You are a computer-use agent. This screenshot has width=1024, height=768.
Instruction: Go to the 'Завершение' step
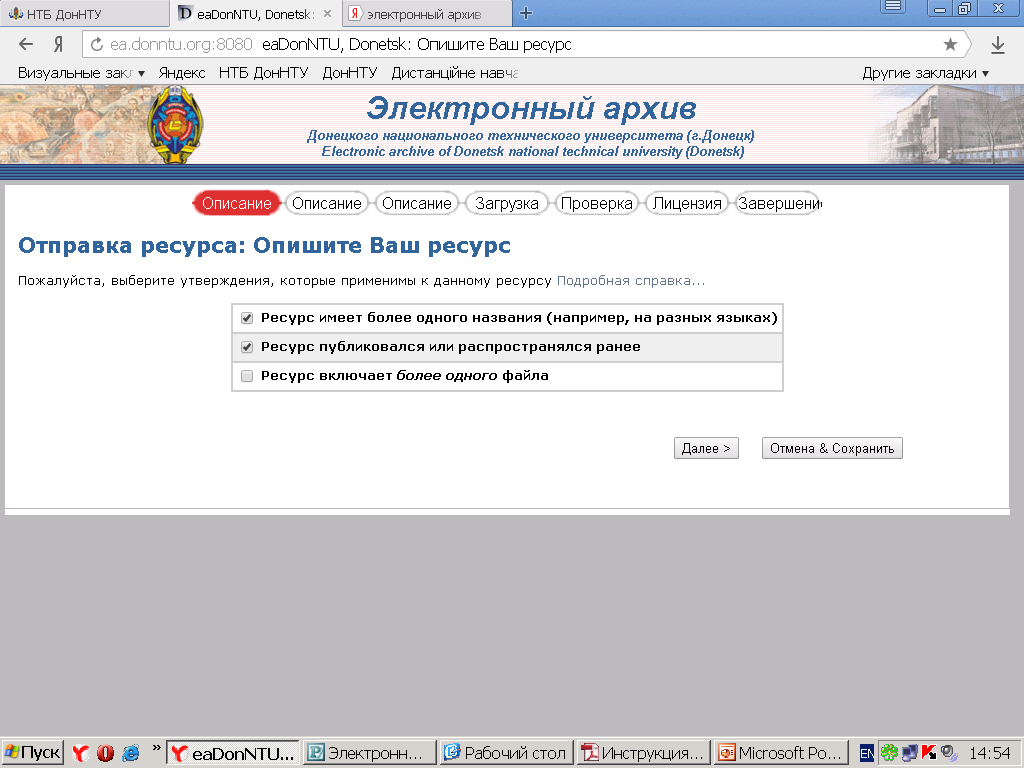coord(778,204)
